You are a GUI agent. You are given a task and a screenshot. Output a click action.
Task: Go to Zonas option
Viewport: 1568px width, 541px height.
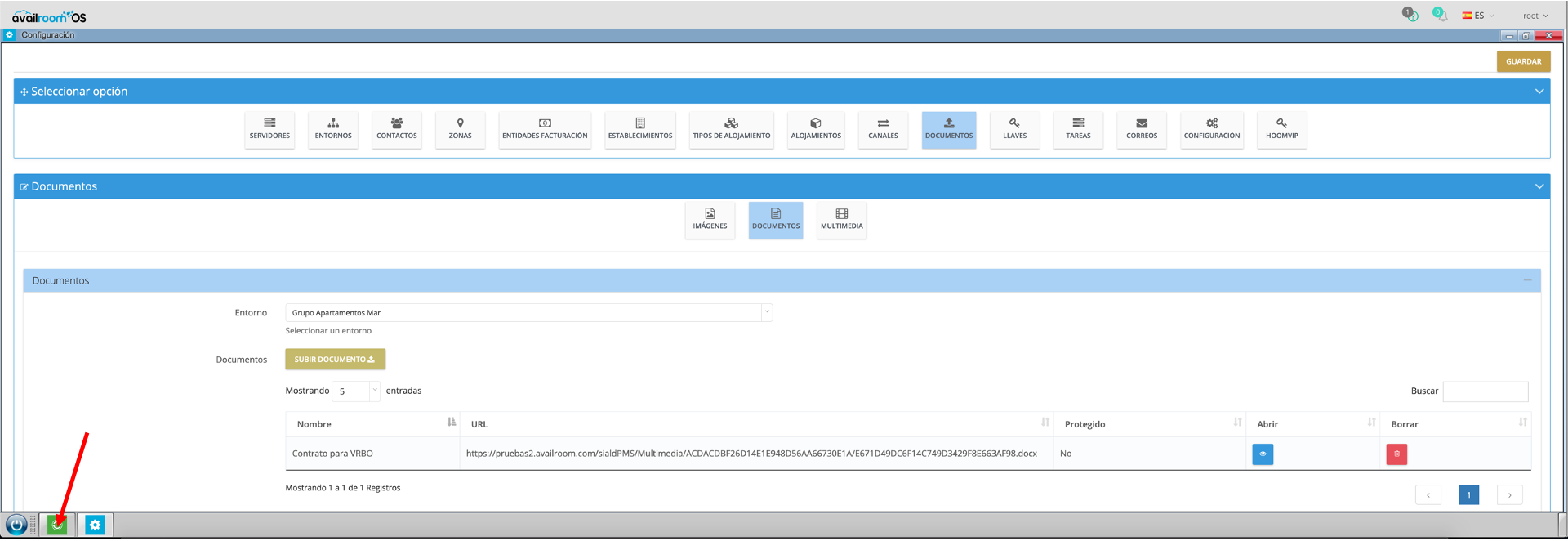click(x=460, y=130)
